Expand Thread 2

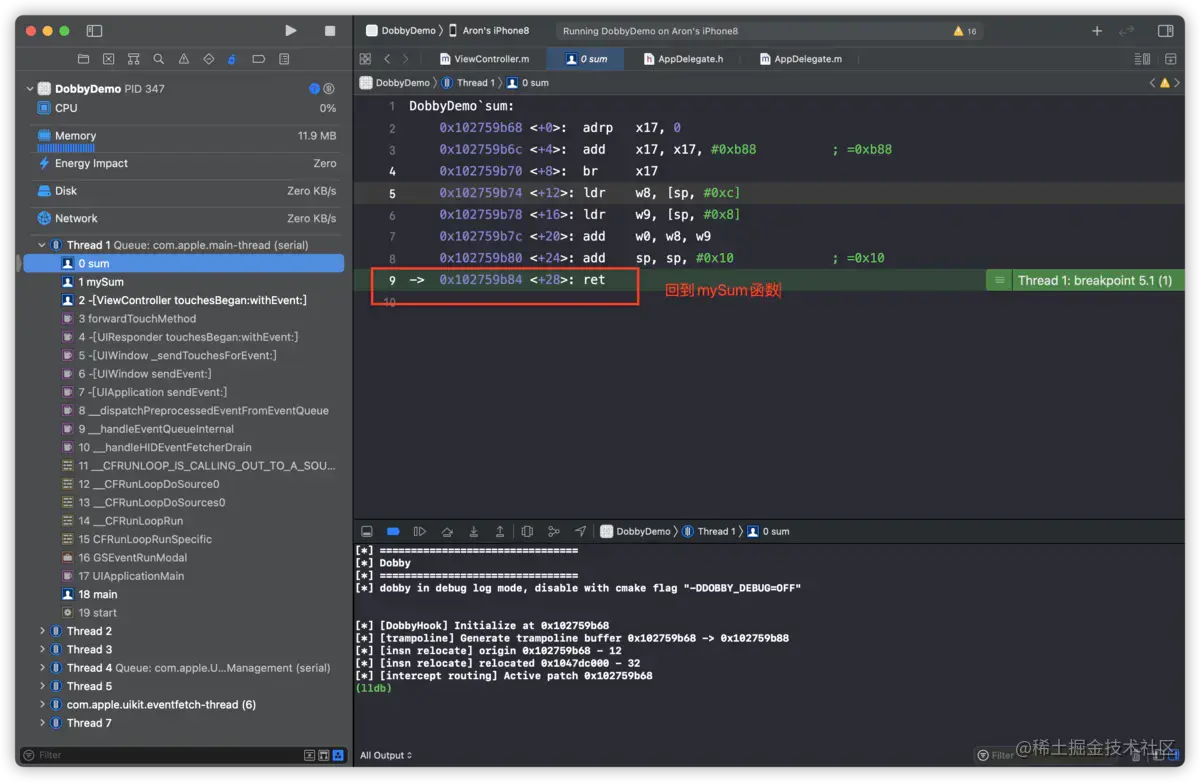point(42,631)
